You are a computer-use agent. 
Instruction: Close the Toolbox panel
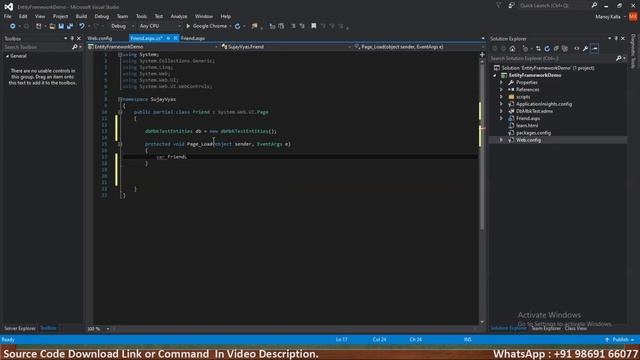coord(79,38)
